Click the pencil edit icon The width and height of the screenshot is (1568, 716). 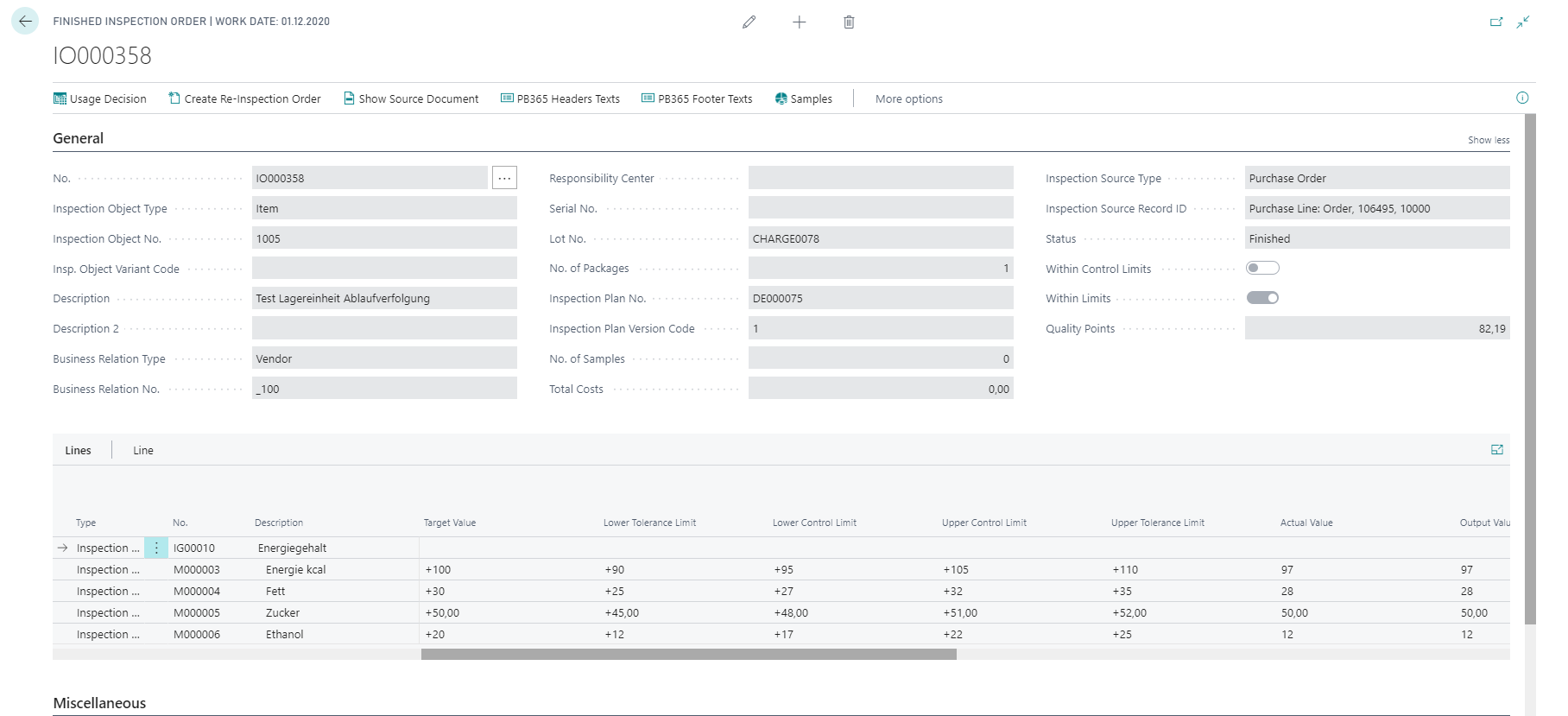tap(749, 22)
